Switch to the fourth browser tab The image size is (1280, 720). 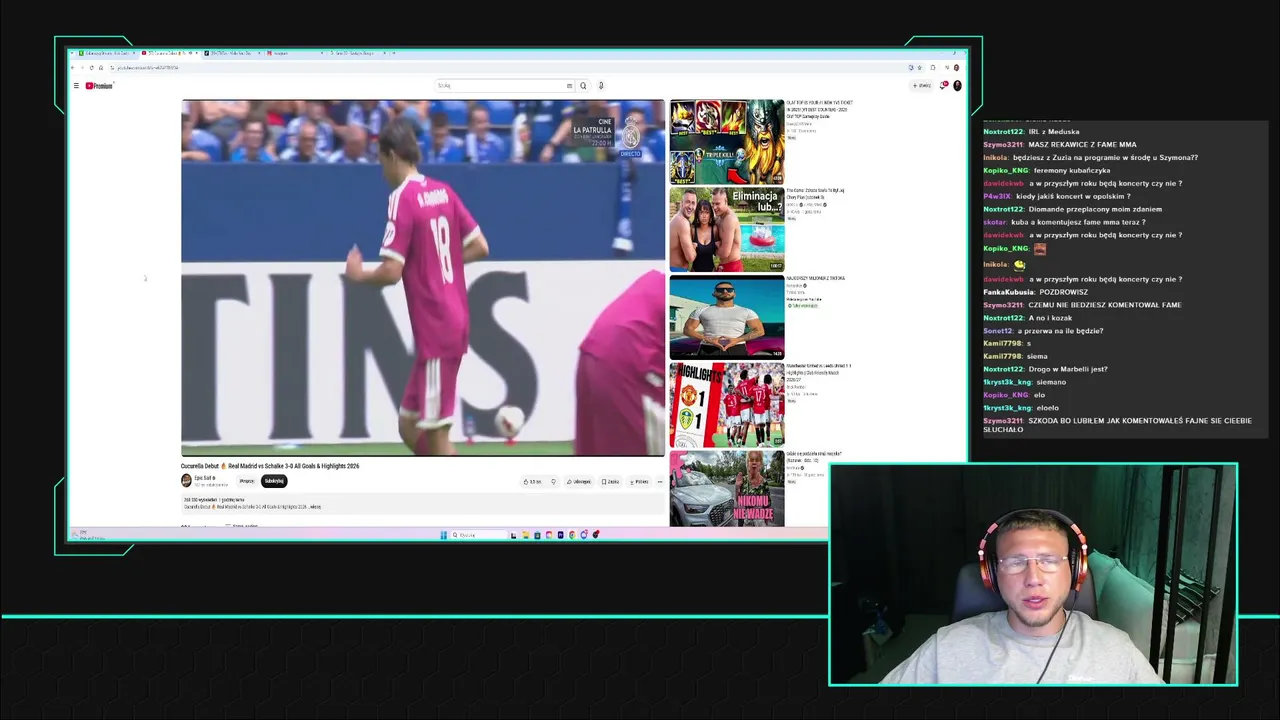click(x=293, y=53)
